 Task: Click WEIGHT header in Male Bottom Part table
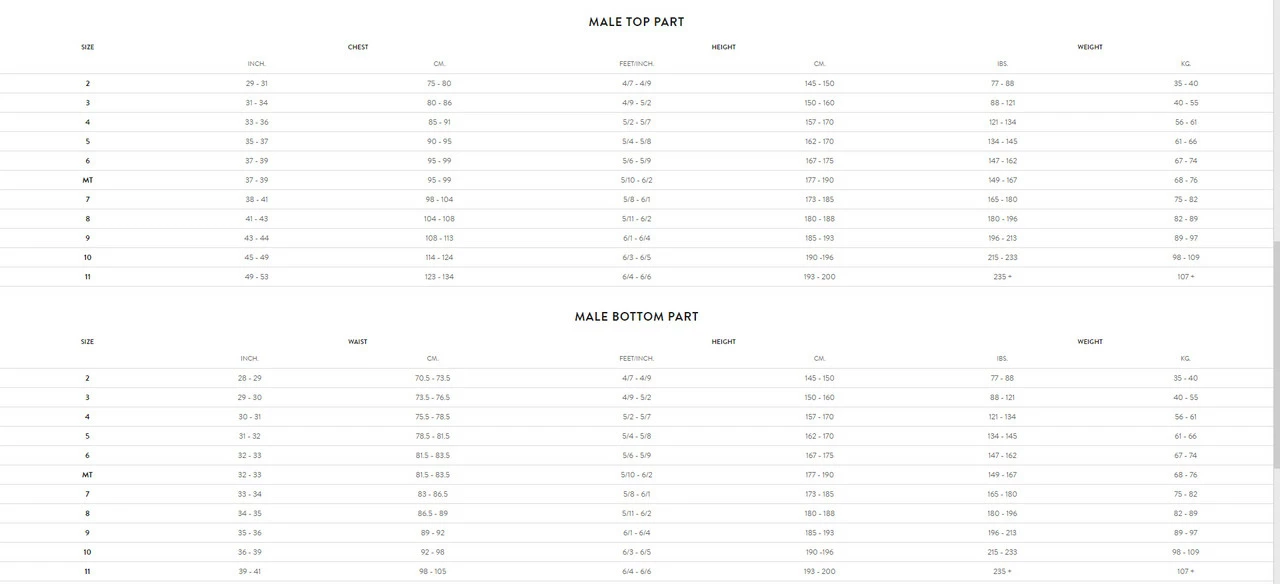pos(1090,342)
